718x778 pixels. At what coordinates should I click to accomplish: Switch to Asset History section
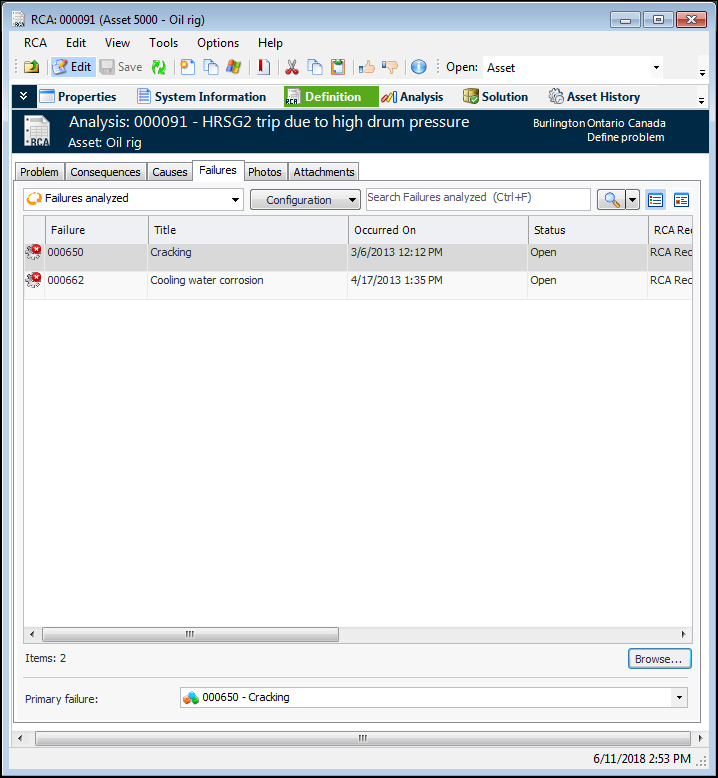tap(594, 97)
